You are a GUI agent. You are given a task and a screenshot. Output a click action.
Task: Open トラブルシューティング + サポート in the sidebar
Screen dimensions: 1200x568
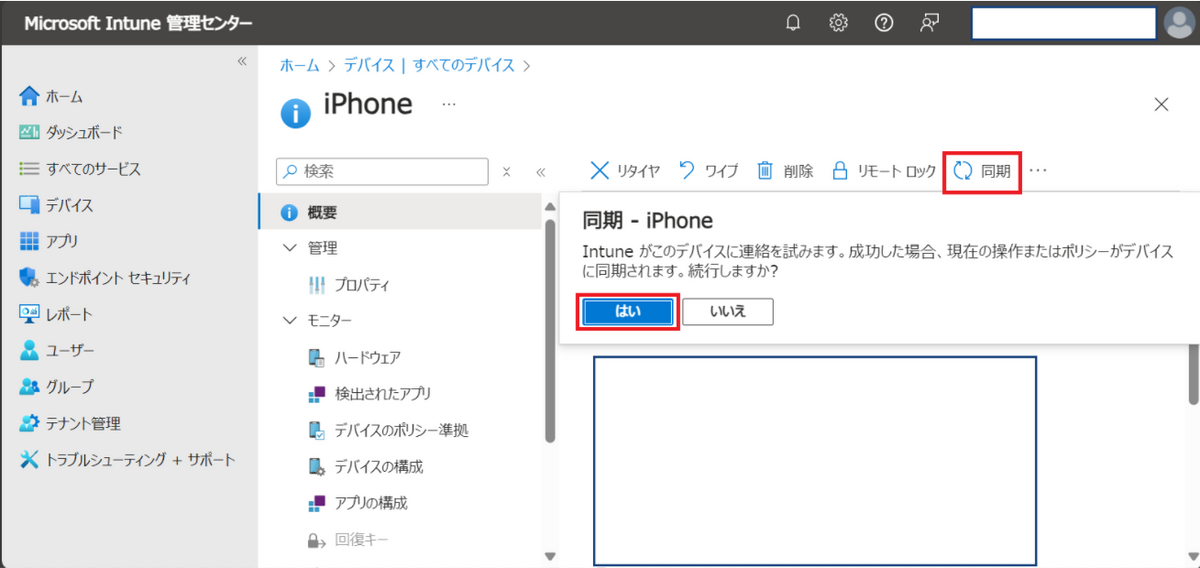pyautogui.click(x=127, y=460)
